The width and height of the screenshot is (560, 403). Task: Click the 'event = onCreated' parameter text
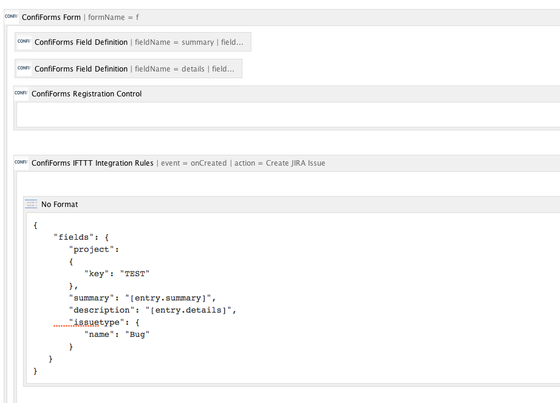194,163
